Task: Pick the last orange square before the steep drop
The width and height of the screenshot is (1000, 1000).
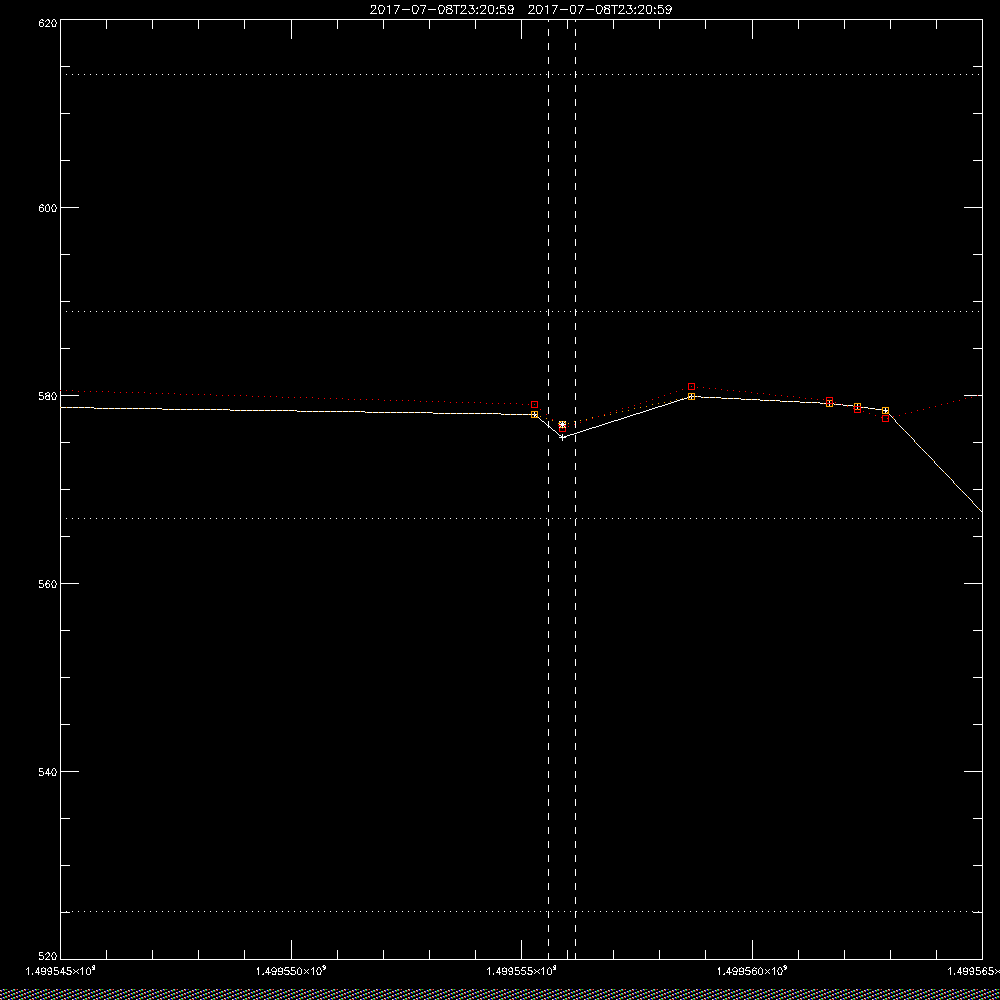Action: pos(885,411)
